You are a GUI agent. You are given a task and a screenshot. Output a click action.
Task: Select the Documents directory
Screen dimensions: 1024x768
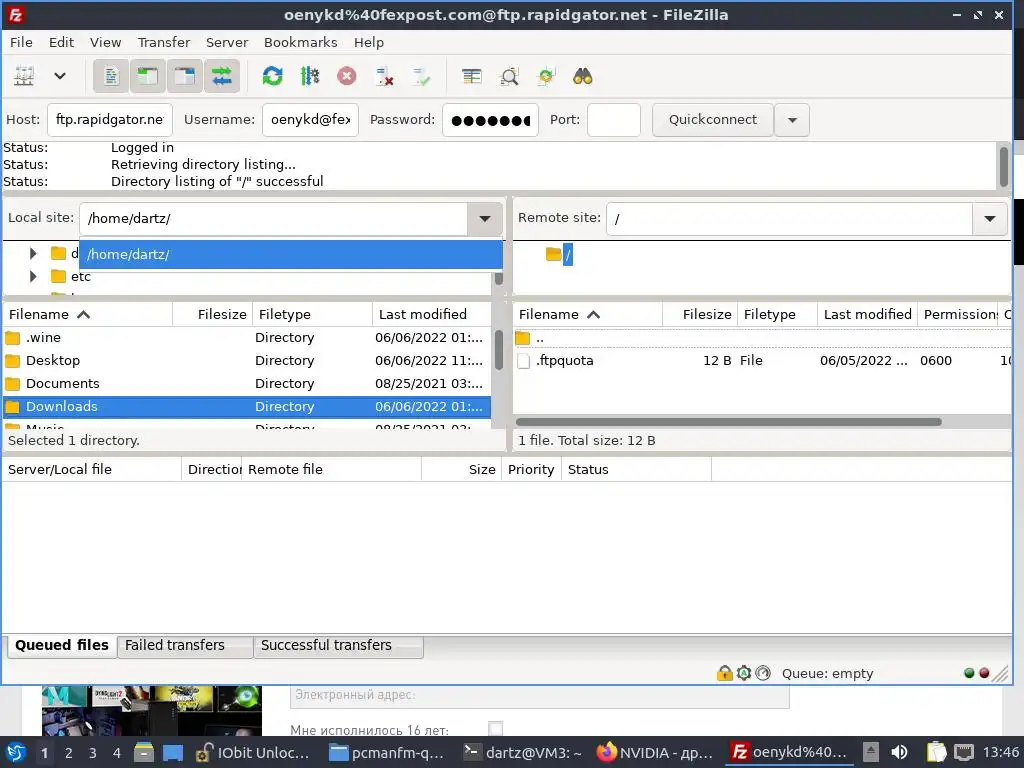247,383
